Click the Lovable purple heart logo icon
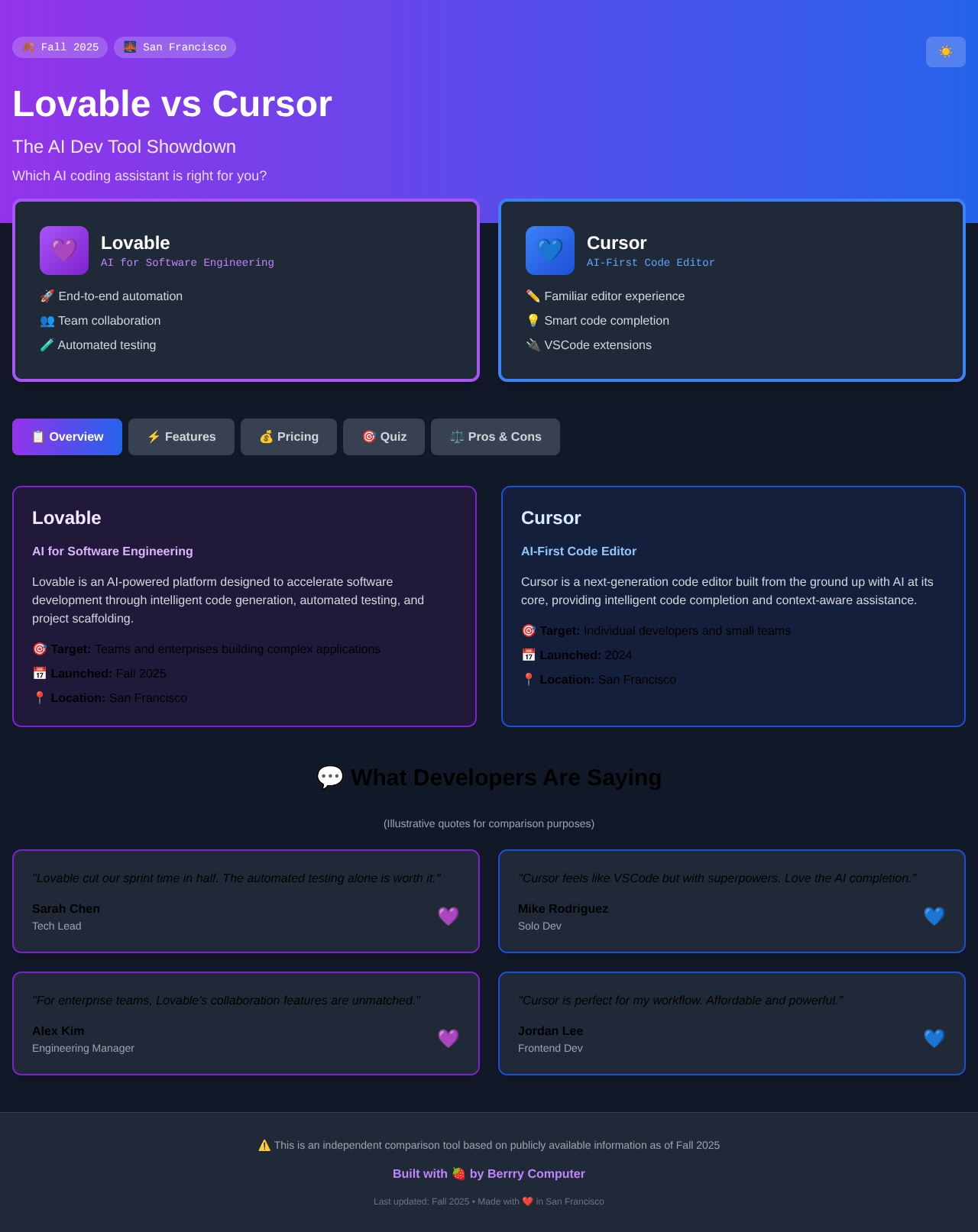 click(64, 251)
